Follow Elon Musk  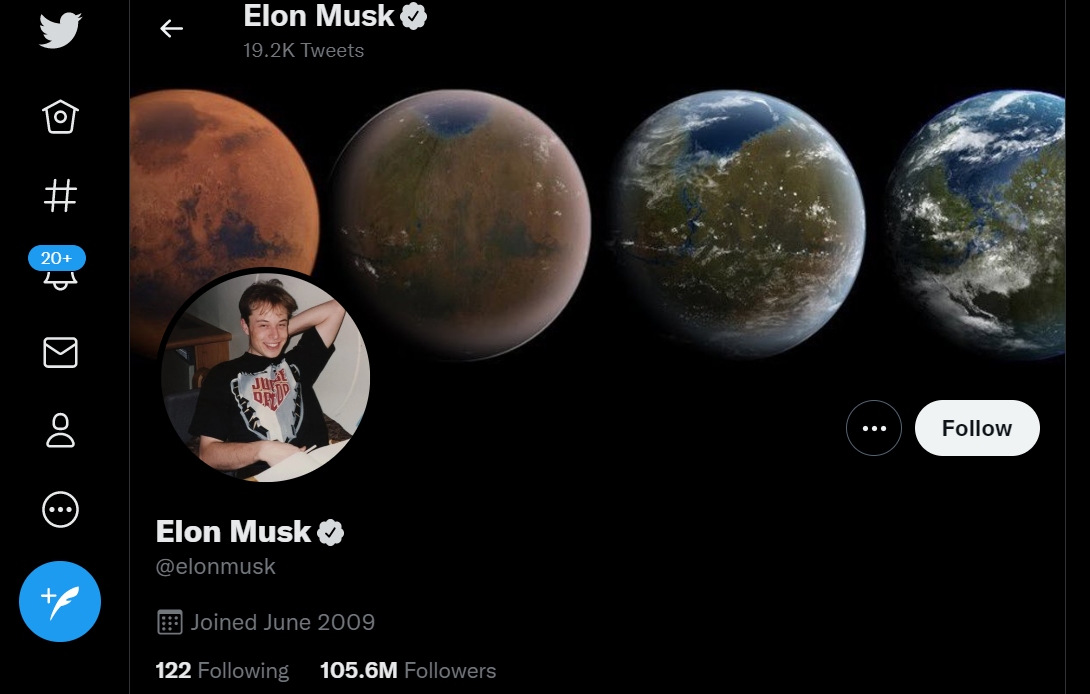click(x=977, y=428)
